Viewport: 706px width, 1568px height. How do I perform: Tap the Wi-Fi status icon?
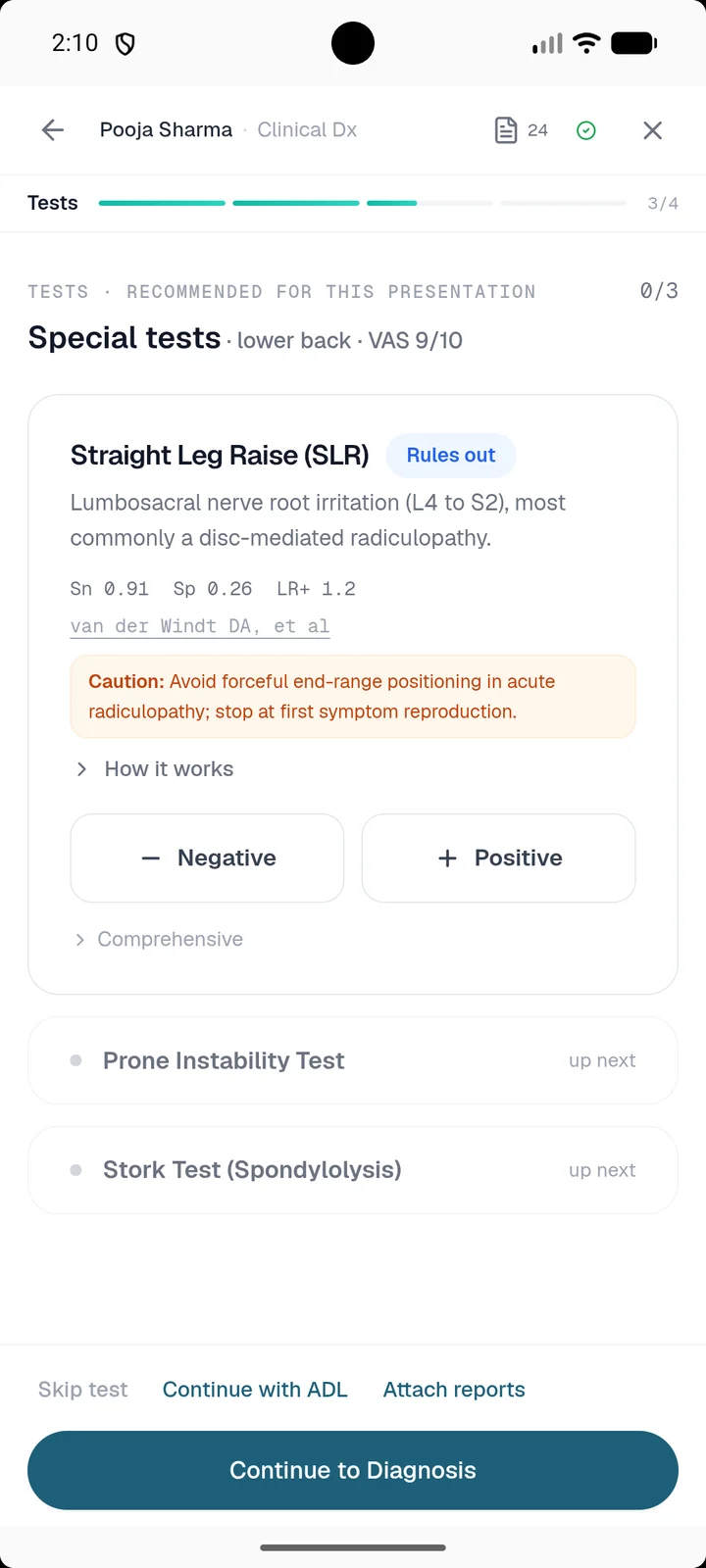[586, 43]
